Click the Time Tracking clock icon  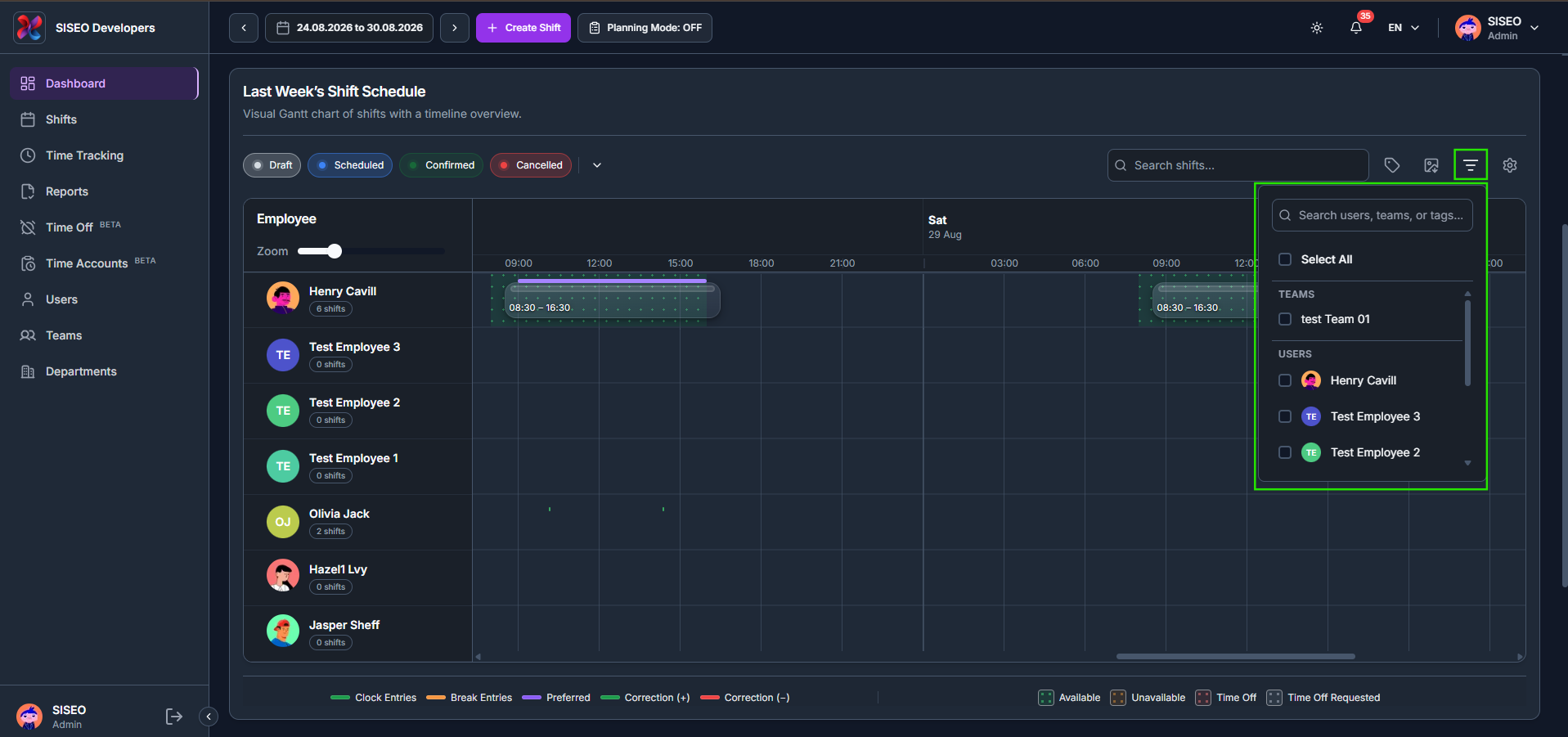pos(28,155)
